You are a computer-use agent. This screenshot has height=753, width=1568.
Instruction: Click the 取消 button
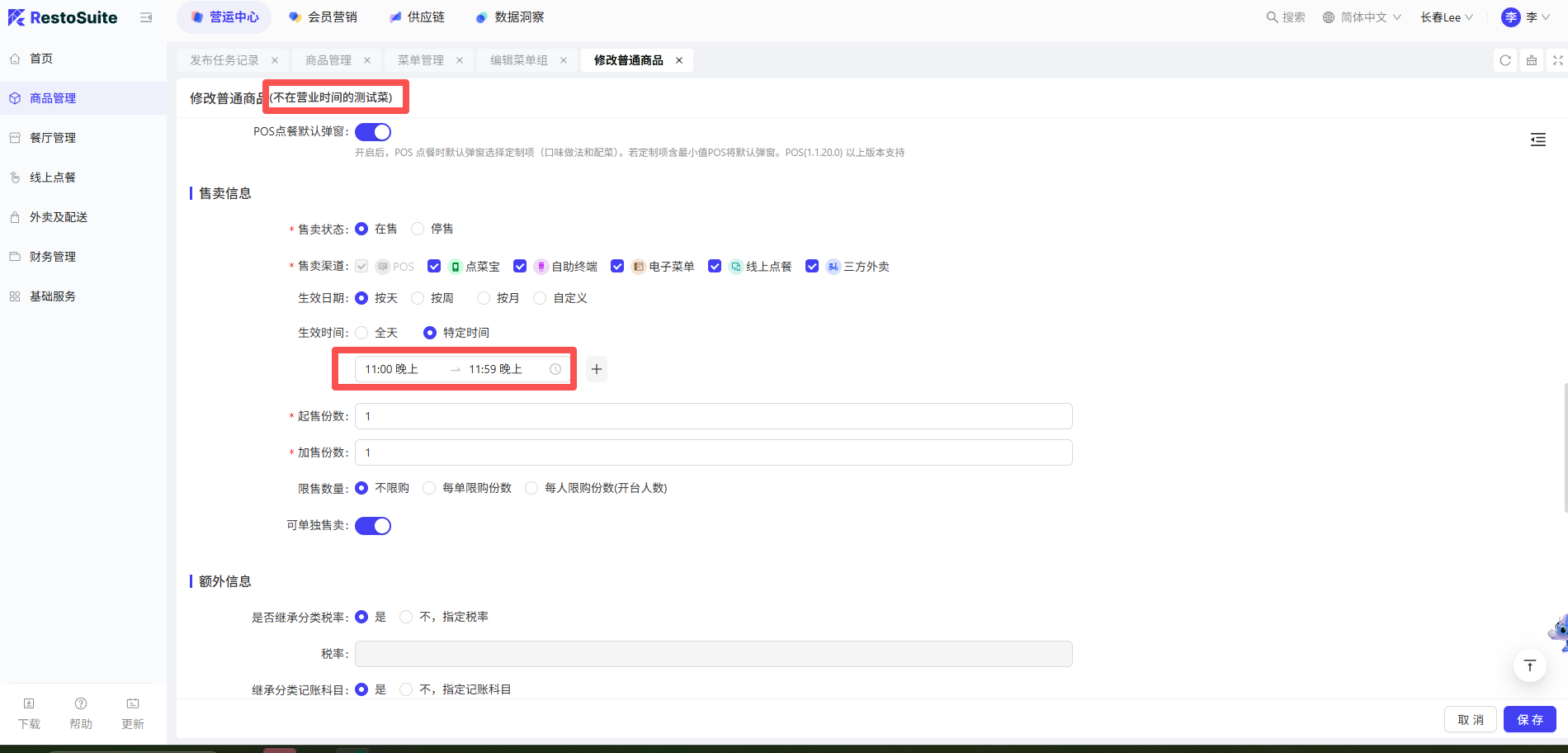pyautogui.click(x=1470, y=719)
